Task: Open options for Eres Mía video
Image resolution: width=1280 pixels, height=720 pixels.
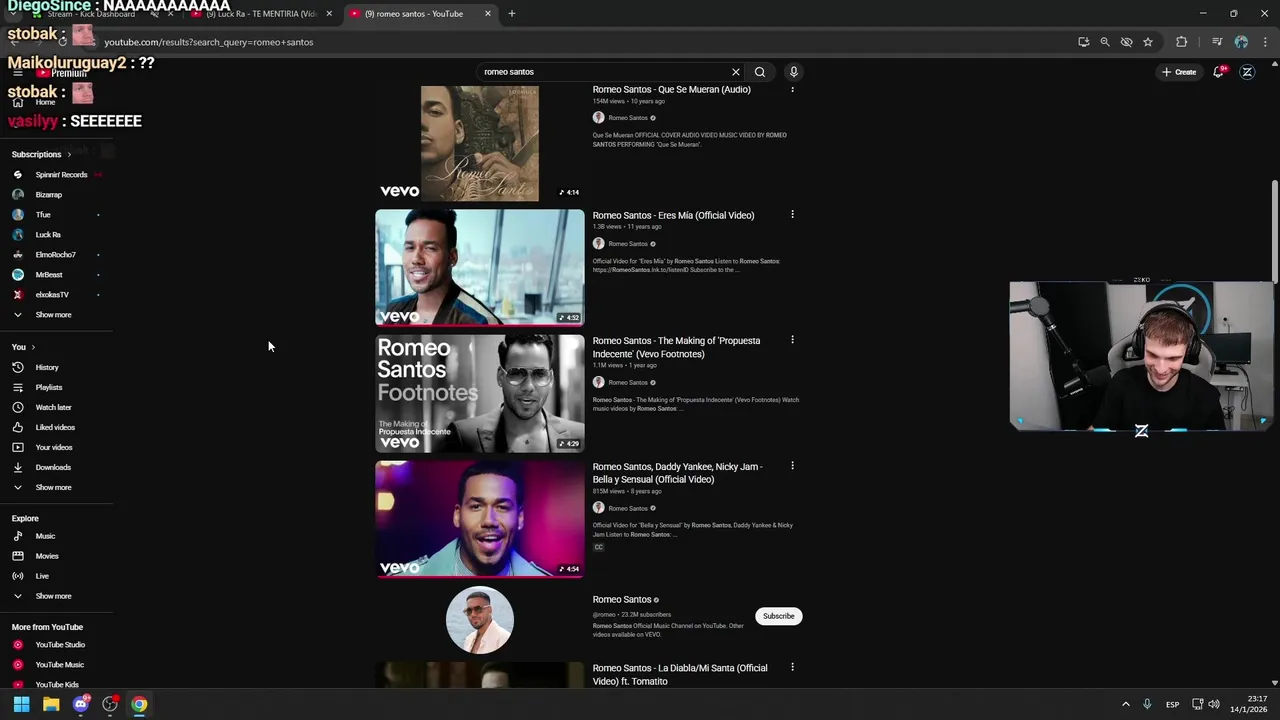Action: click(x=792, y=214)
